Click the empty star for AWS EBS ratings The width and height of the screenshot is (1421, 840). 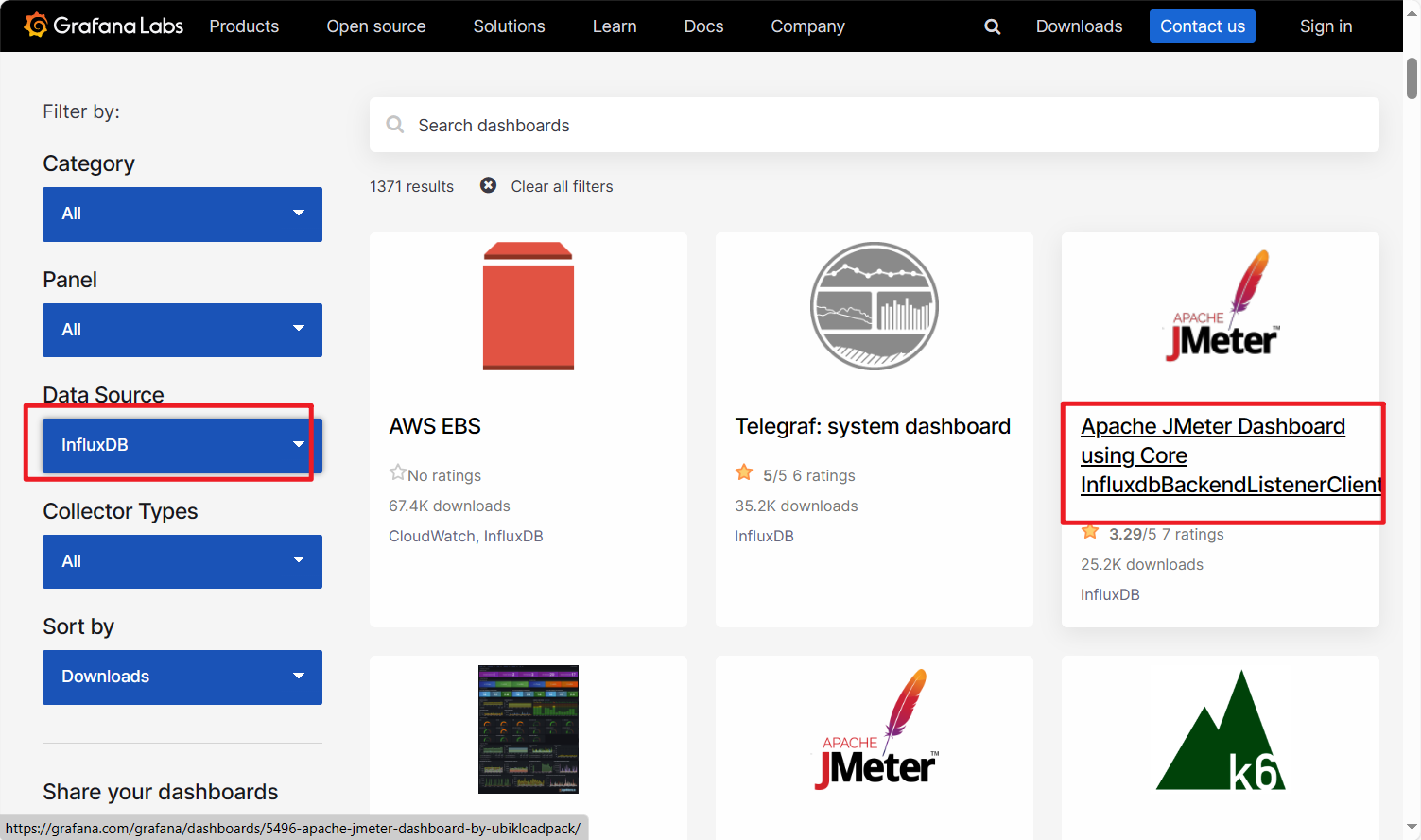[x=397, y=472]
